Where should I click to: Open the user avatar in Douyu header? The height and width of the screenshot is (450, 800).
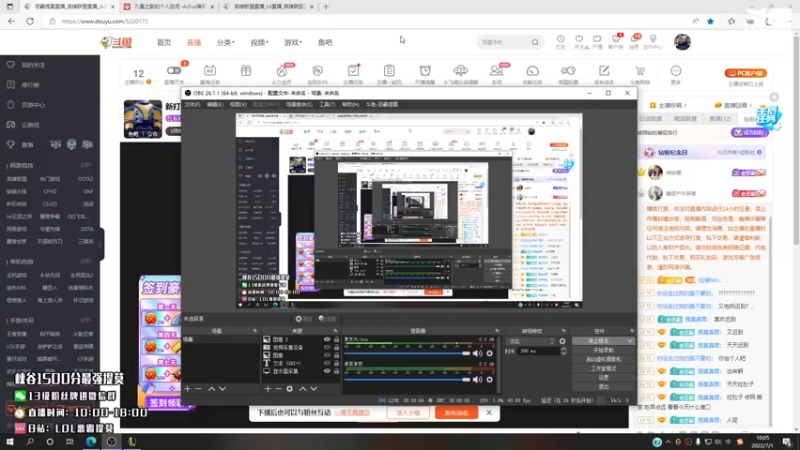[682, 42]
